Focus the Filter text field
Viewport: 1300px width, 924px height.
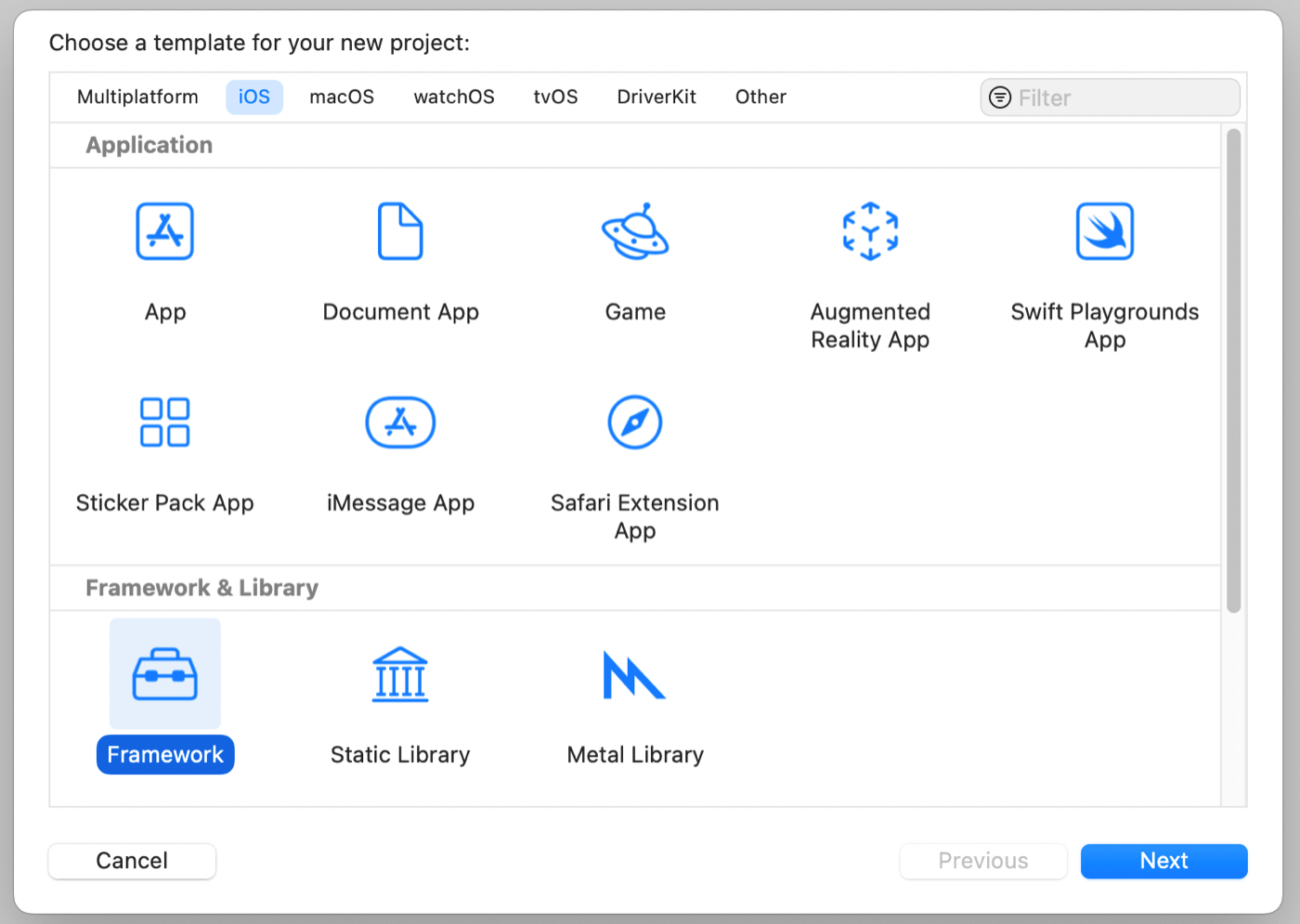click(x=1111, y=98)
